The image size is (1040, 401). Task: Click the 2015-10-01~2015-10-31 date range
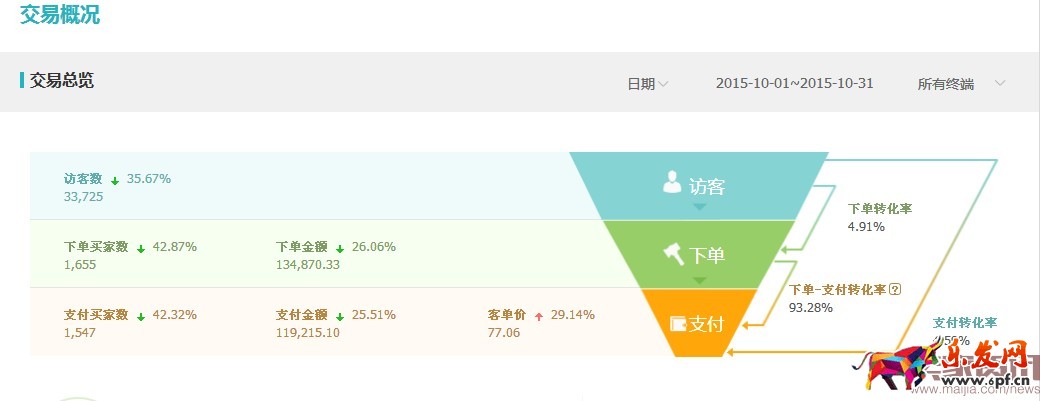coord(794,83)
